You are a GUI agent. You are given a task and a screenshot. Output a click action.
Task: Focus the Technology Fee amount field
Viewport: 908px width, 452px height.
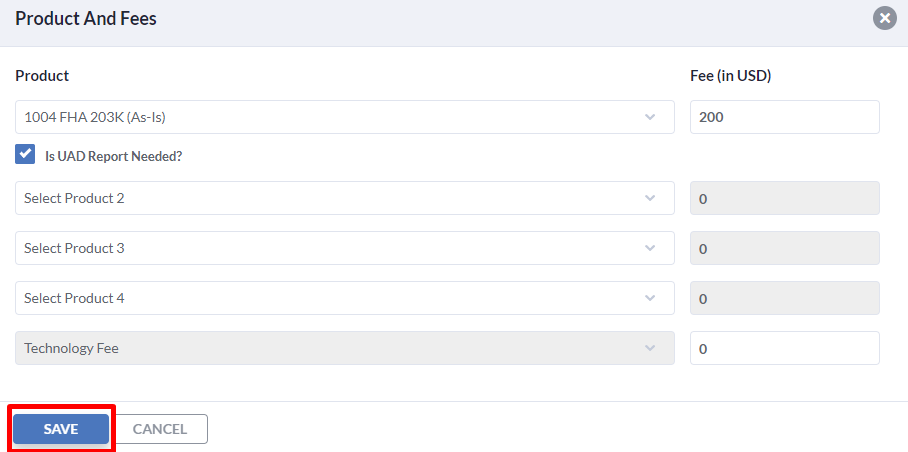coord(785,348)
